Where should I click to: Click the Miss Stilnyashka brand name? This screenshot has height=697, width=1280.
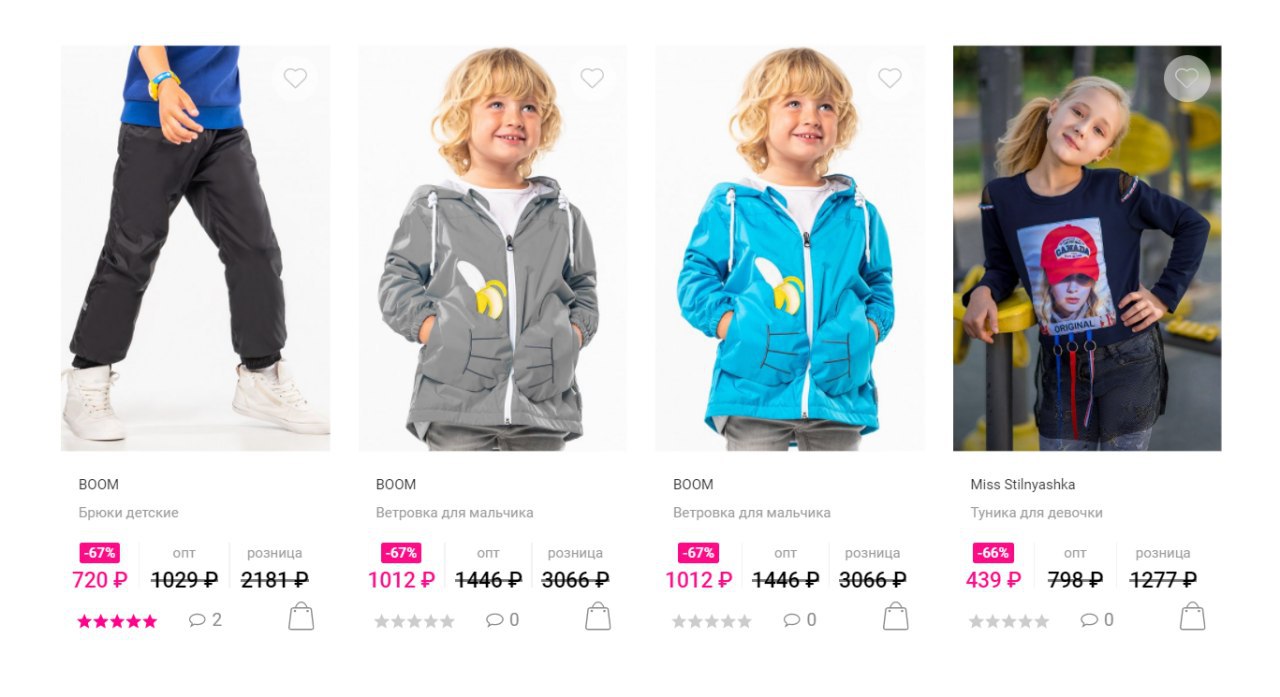point(1022,484)
